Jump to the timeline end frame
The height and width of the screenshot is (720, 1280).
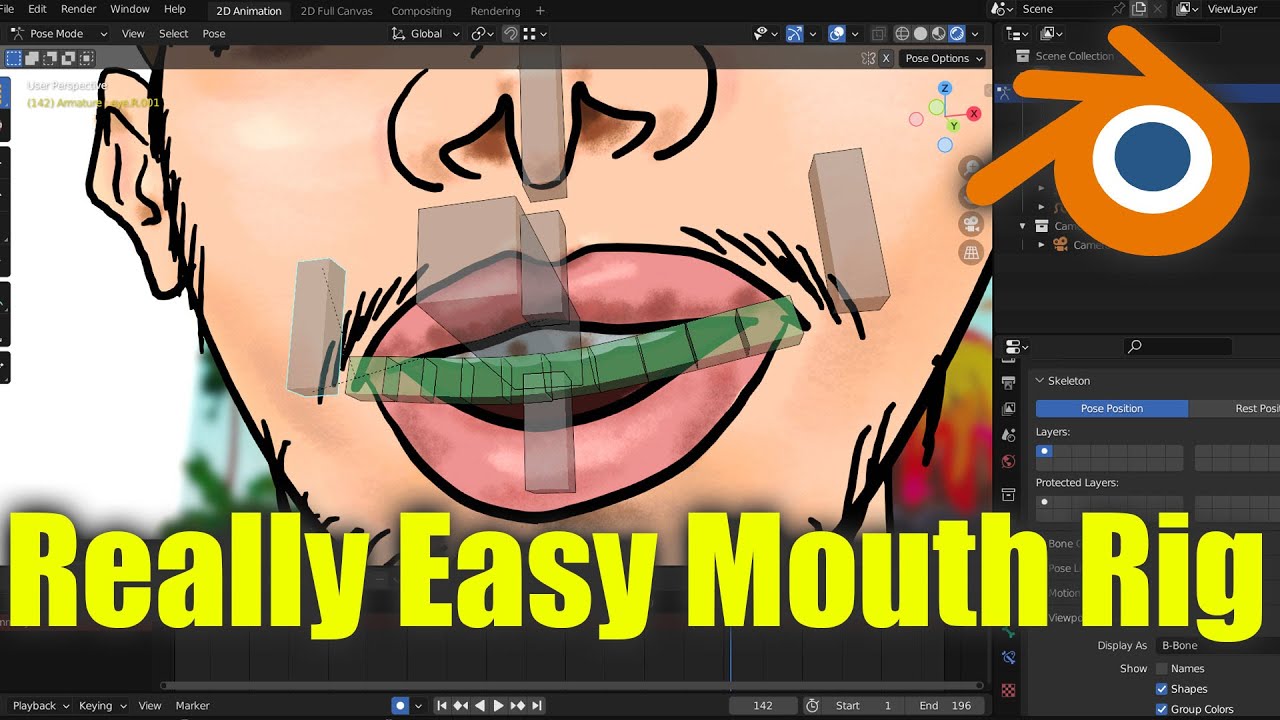click(x=537, y=705)
